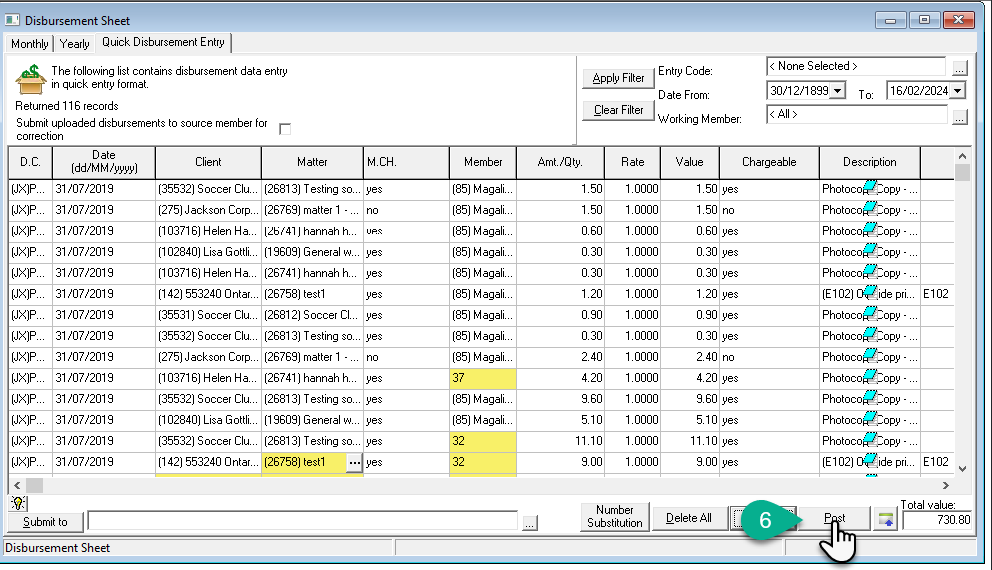Click amount cell 4.20

click(561, 378)
